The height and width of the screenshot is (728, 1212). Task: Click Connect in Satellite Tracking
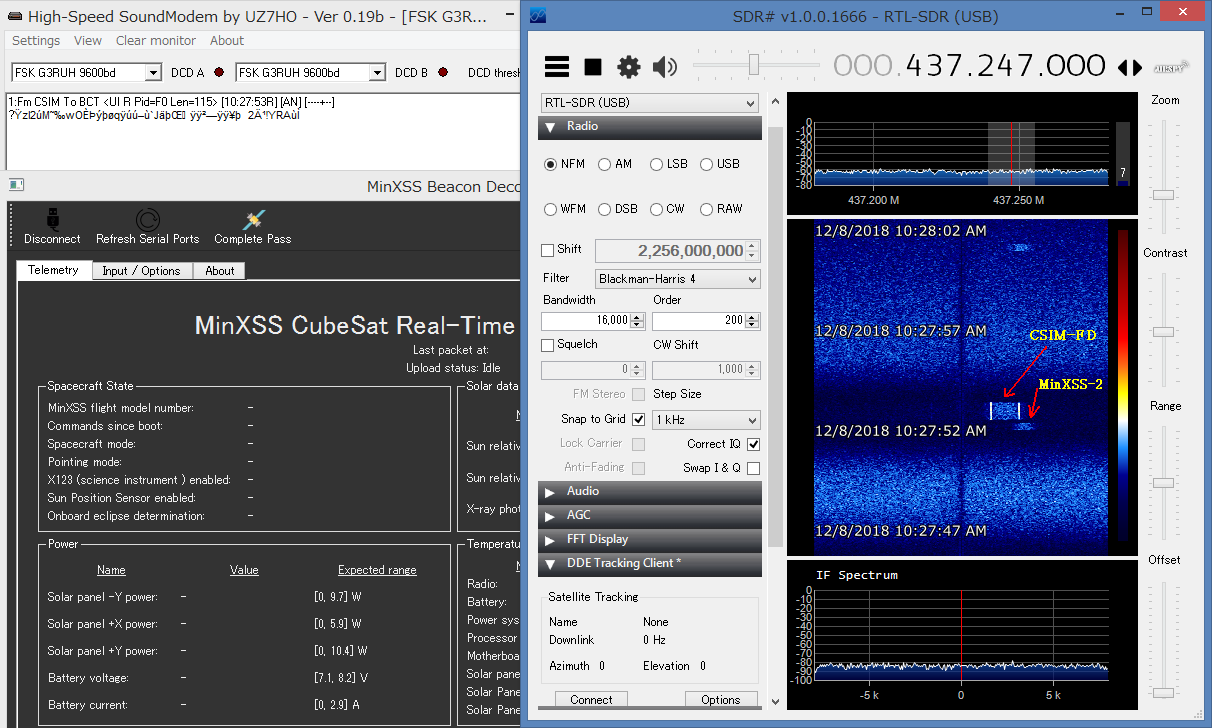[591, 700]
